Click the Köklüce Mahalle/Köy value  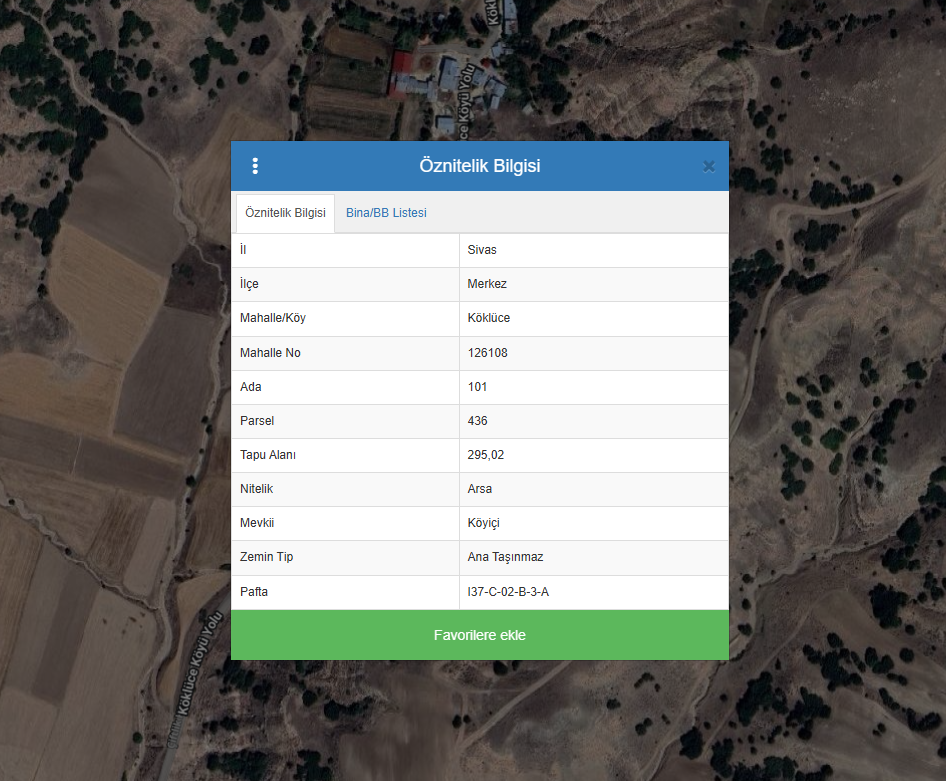(x=489, y=318)
